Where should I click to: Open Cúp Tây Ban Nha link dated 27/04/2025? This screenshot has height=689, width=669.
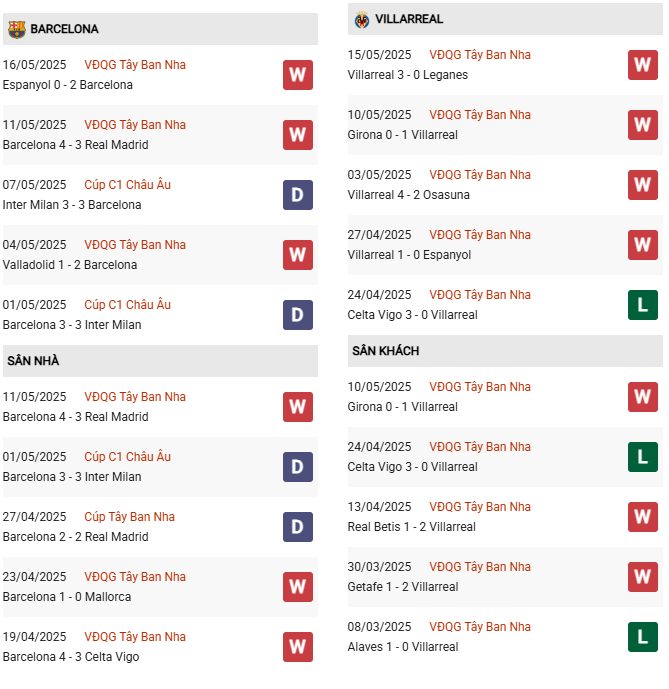129,517
